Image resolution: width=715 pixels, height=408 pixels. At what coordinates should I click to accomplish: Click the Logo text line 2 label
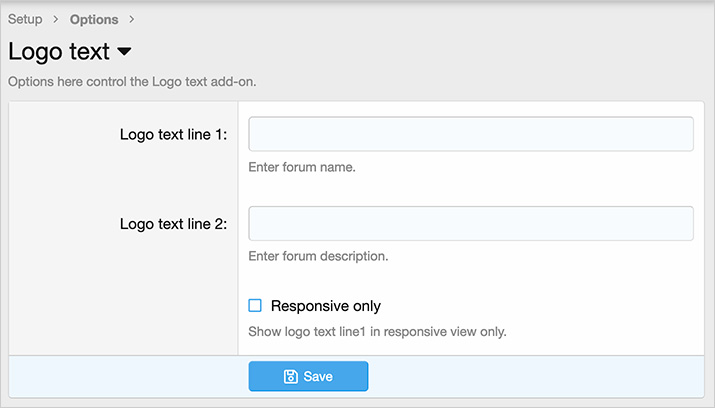click(173, 224)
